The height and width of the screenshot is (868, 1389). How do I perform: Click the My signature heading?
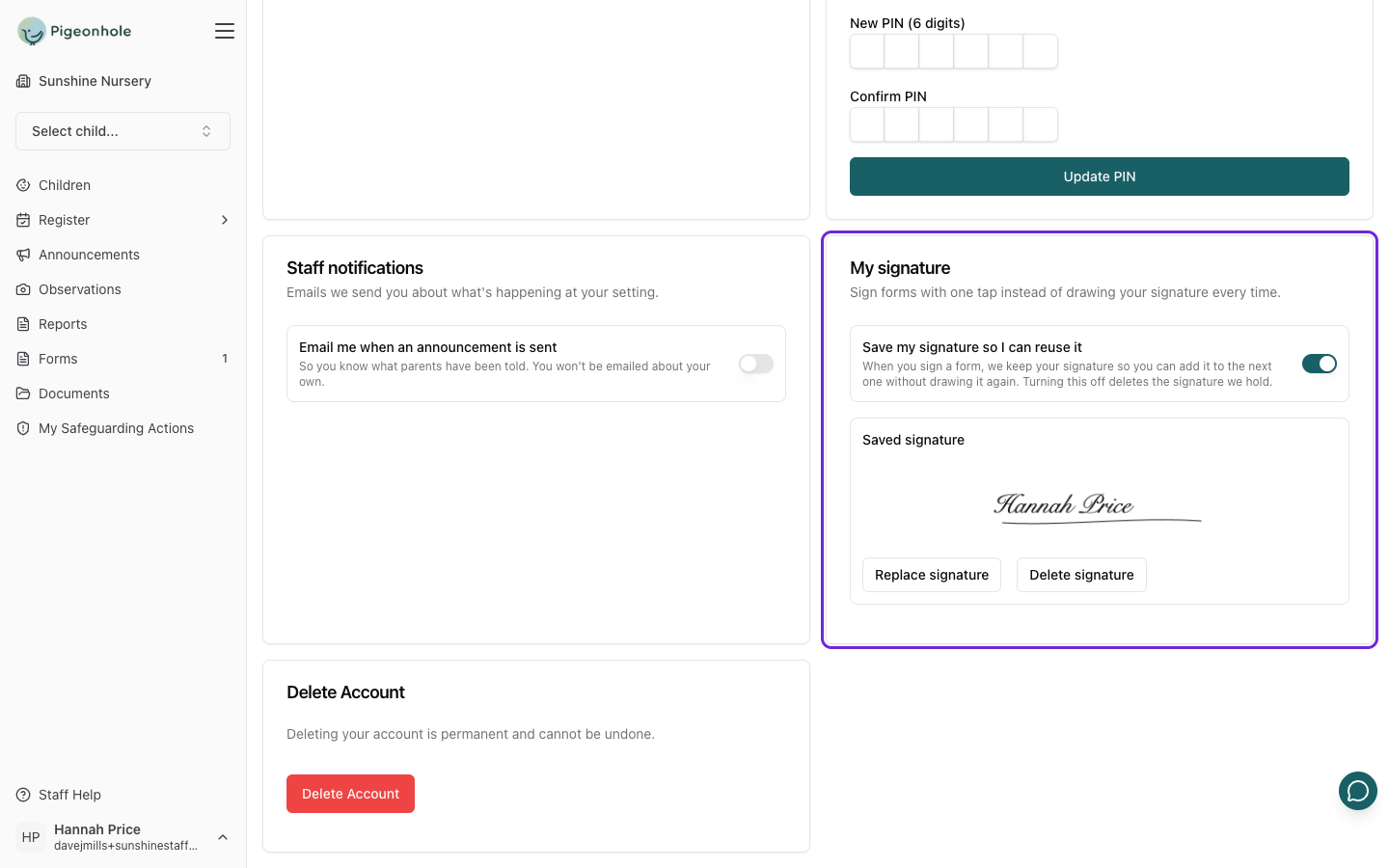[900, 268]
